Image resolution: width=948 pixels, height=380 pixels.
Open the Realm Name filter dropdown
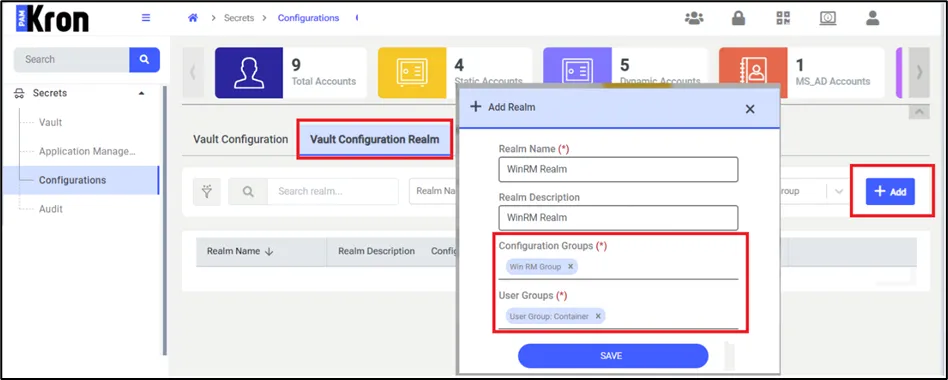tap(433, 192)
